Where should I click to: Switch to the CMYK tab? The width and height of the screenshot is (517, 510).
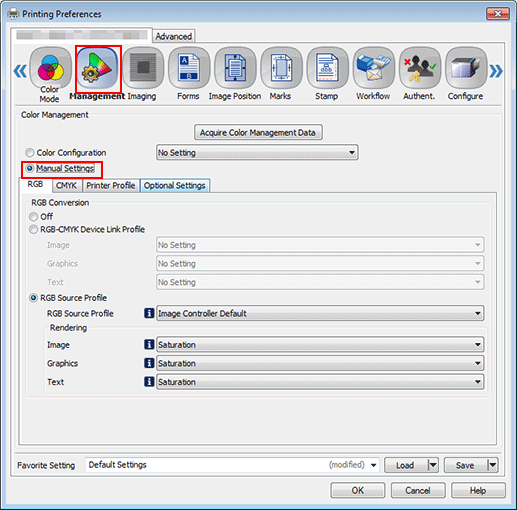tap(66, 186)
